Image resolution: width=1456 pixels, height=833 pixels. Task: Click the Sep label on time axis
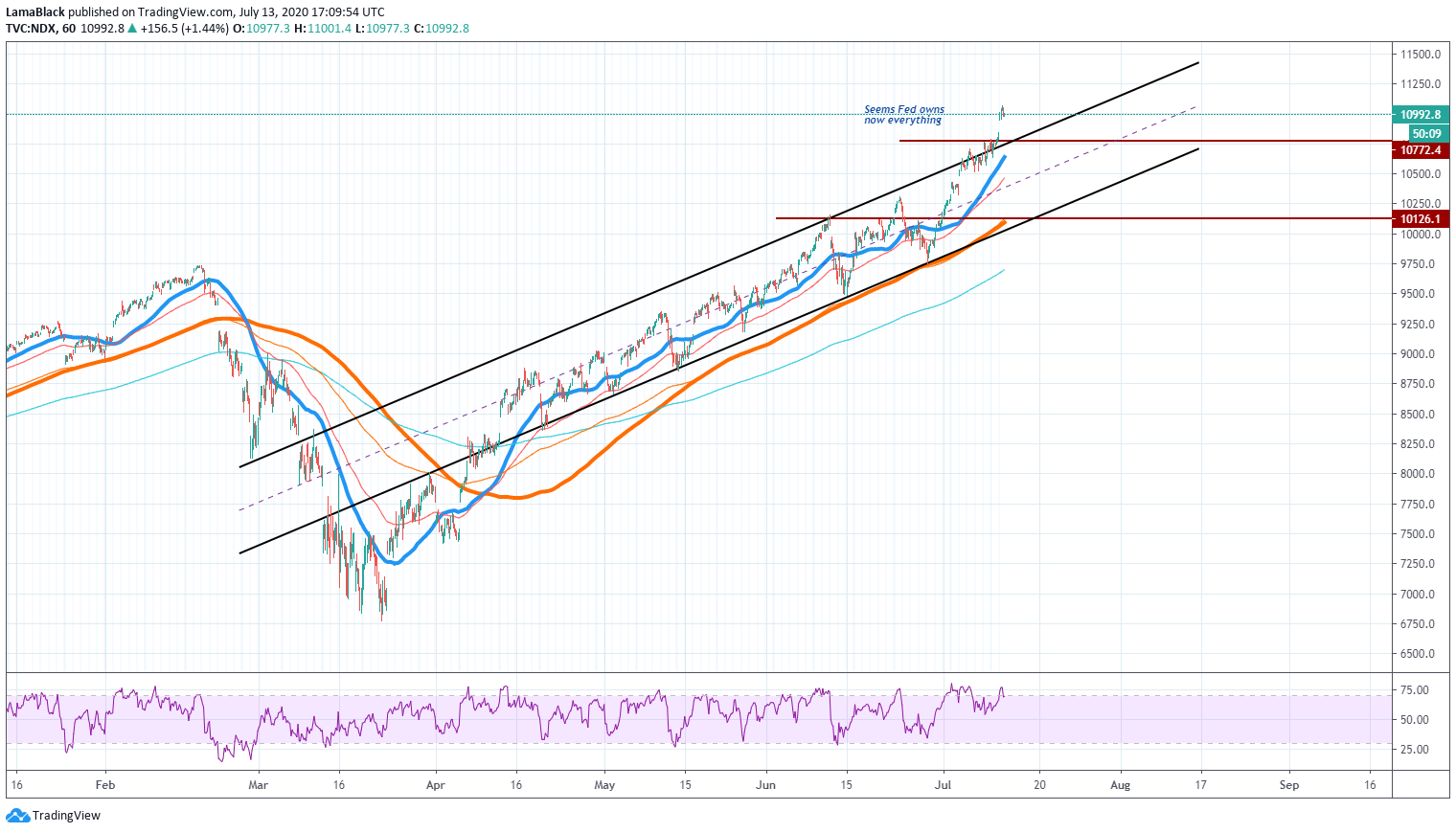1289,785
